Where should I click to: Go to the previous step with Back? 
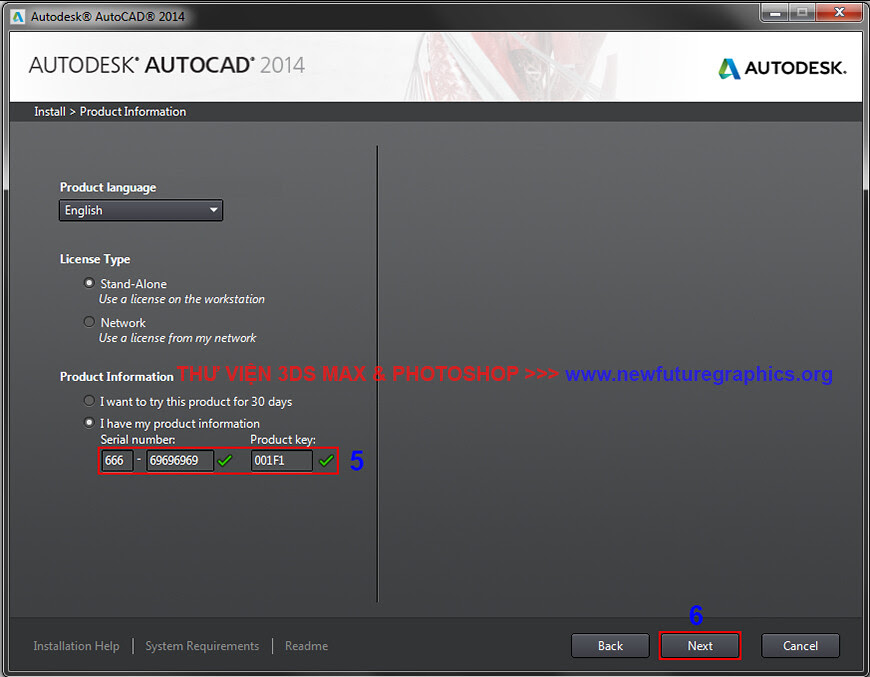tap(610, 646)
